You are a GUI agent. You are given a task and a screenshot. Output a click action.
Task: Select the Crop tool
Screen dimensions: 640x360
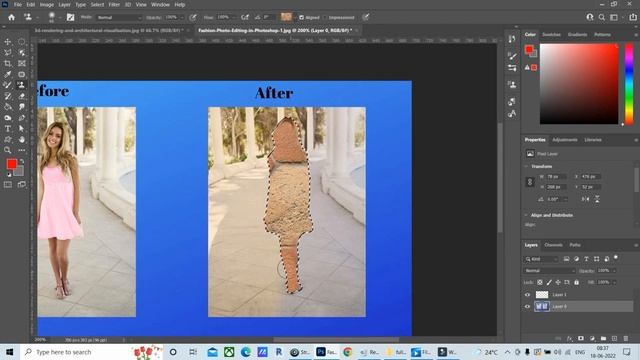[x=8, y=63]
